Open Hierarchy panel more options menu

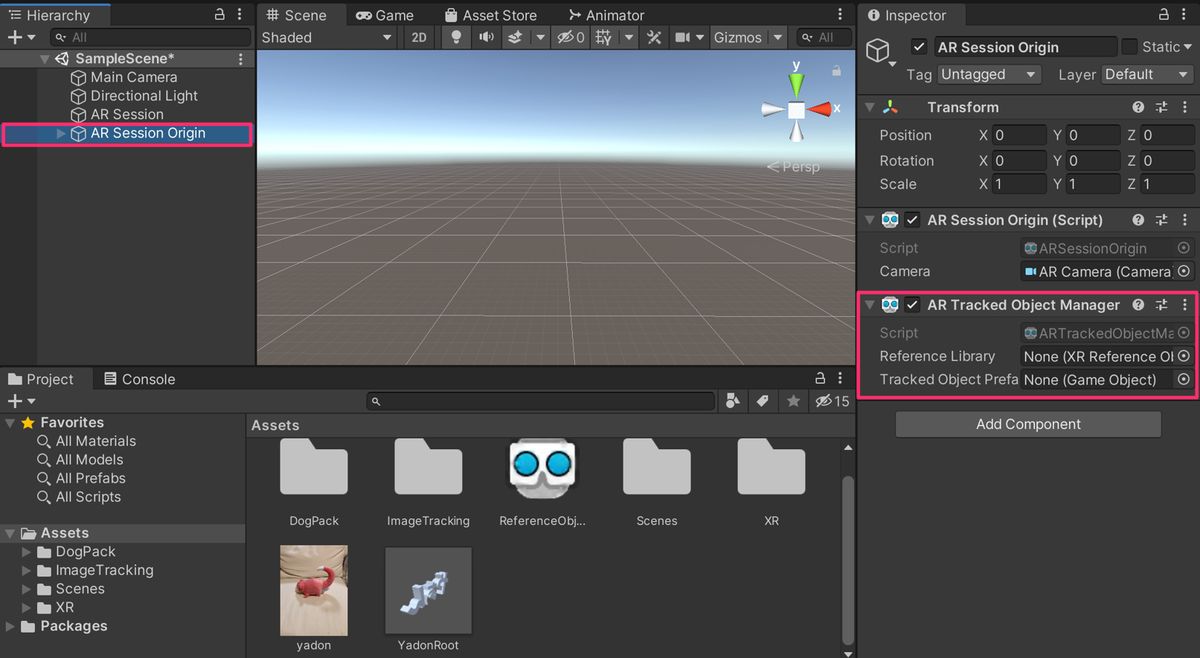click(x=240, y=15)
